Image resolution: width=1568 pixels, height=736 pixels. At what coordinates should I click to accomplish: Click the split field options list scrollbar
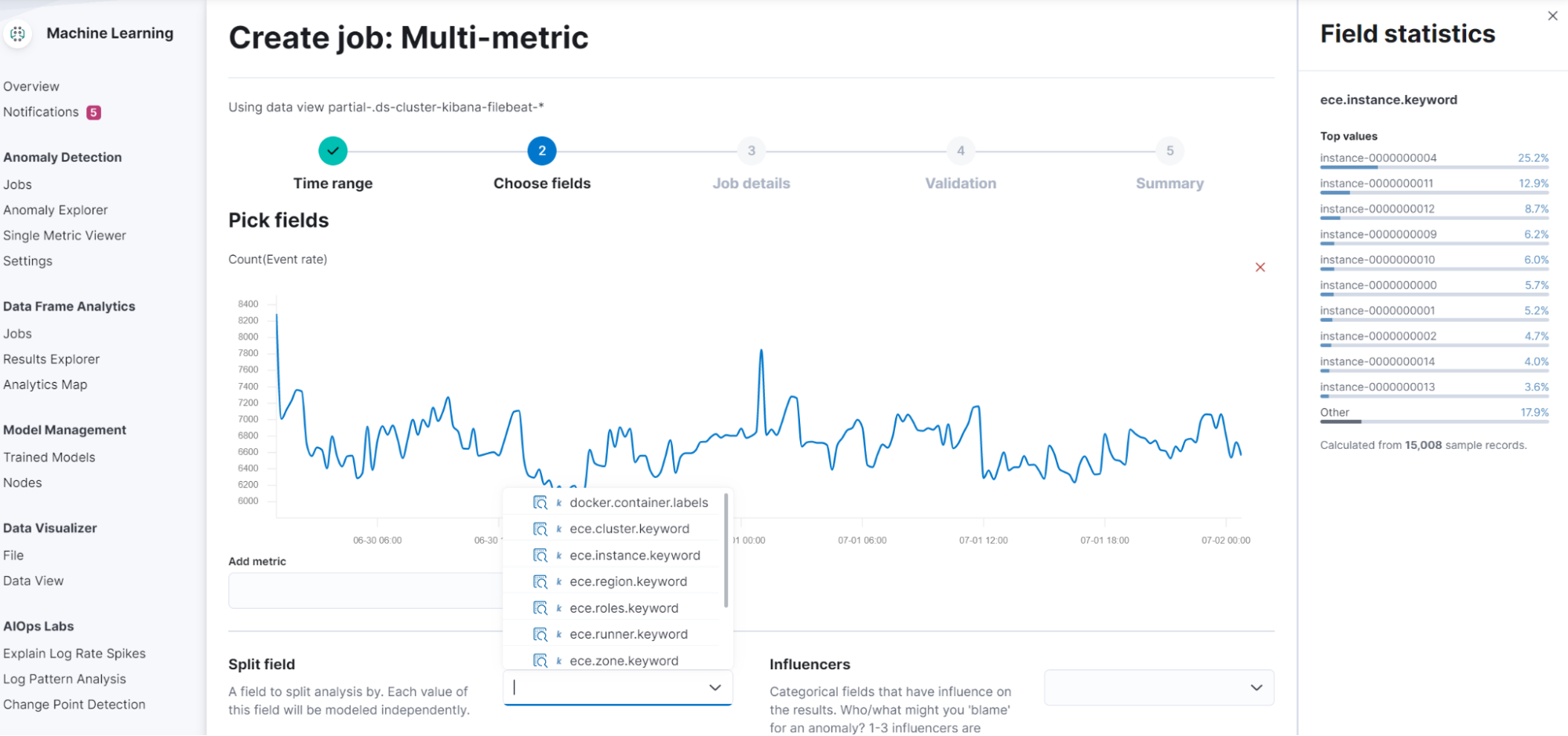[x=726, y=550]
